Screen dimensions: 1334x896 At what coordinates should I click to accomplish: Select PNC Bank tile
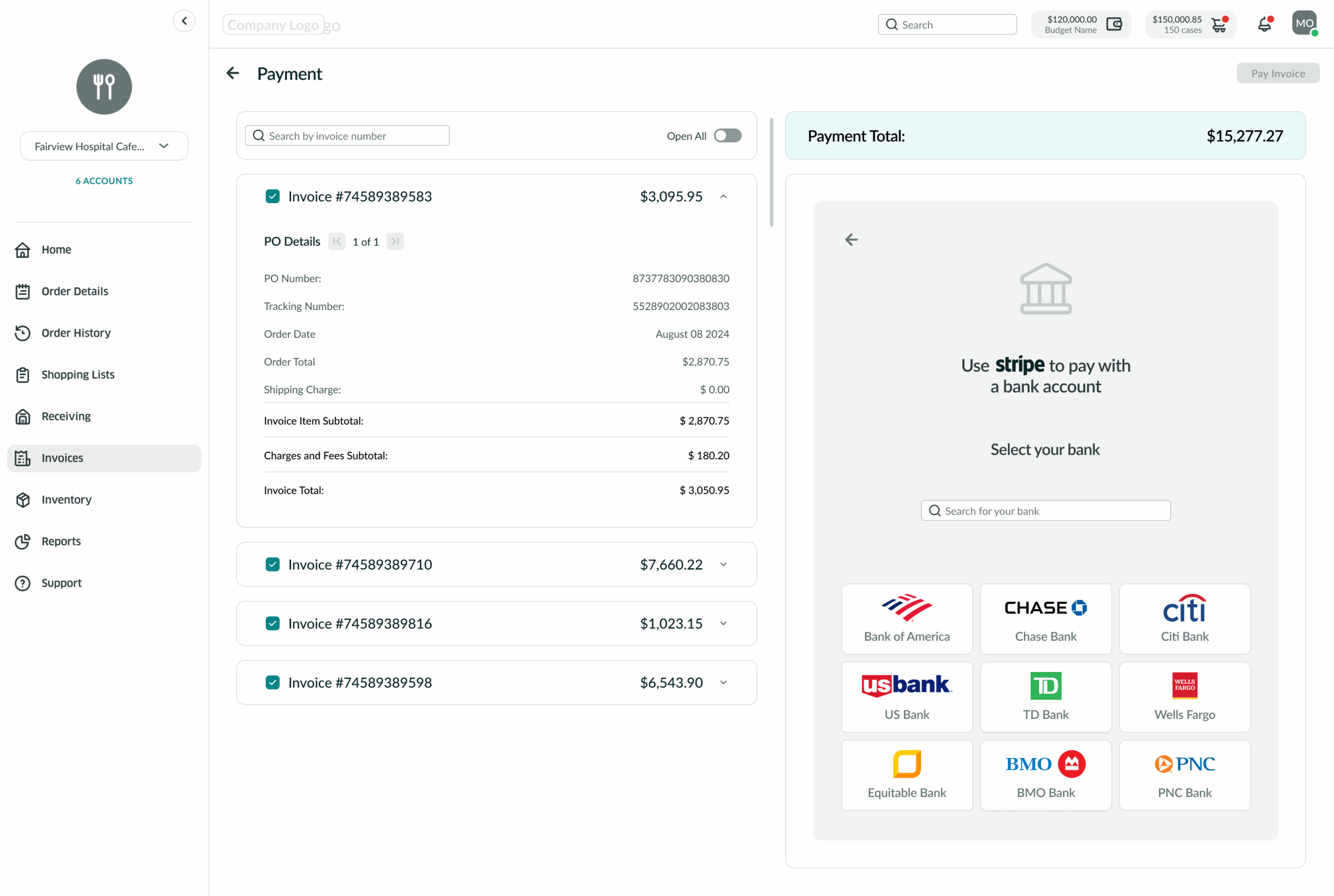point(1184,776)
